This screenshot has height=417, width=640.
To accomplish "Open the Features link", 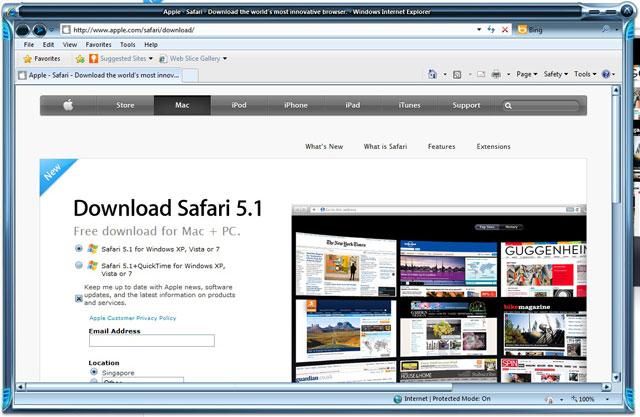I will [x=441, y=146].
